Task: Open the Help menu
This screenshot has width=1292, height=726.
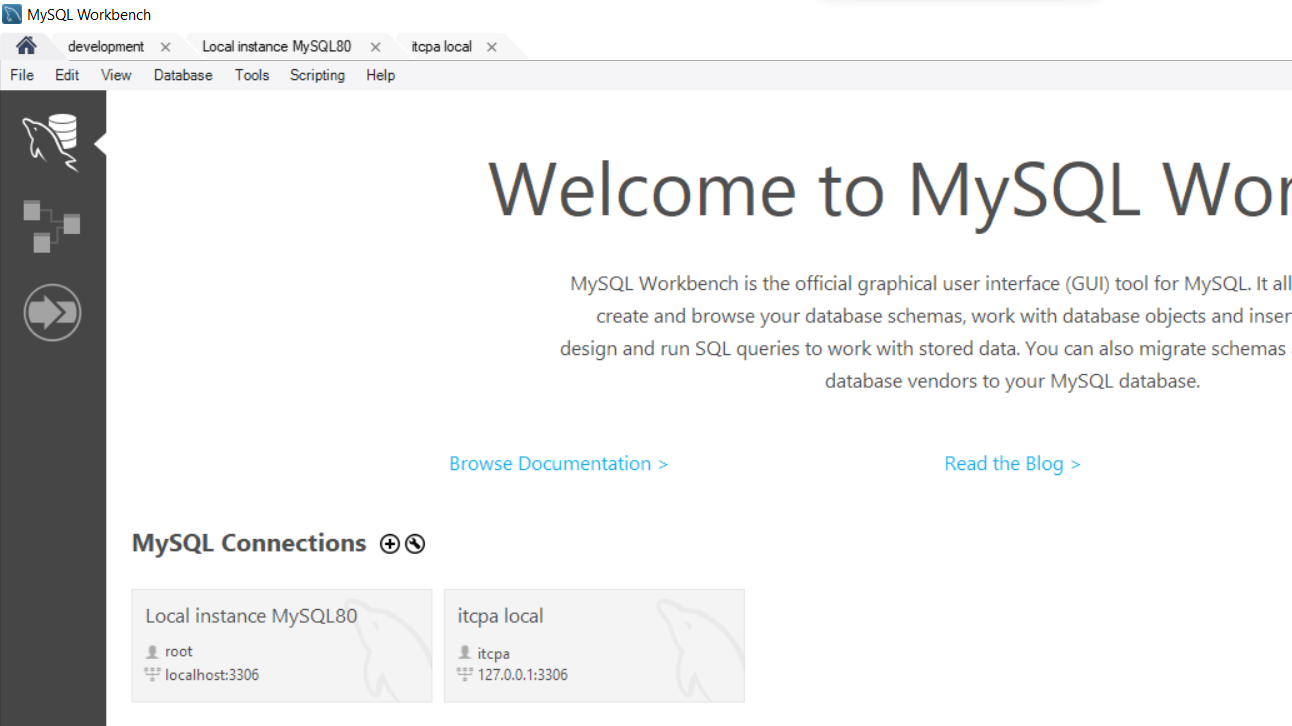Action: pos(380,75)
